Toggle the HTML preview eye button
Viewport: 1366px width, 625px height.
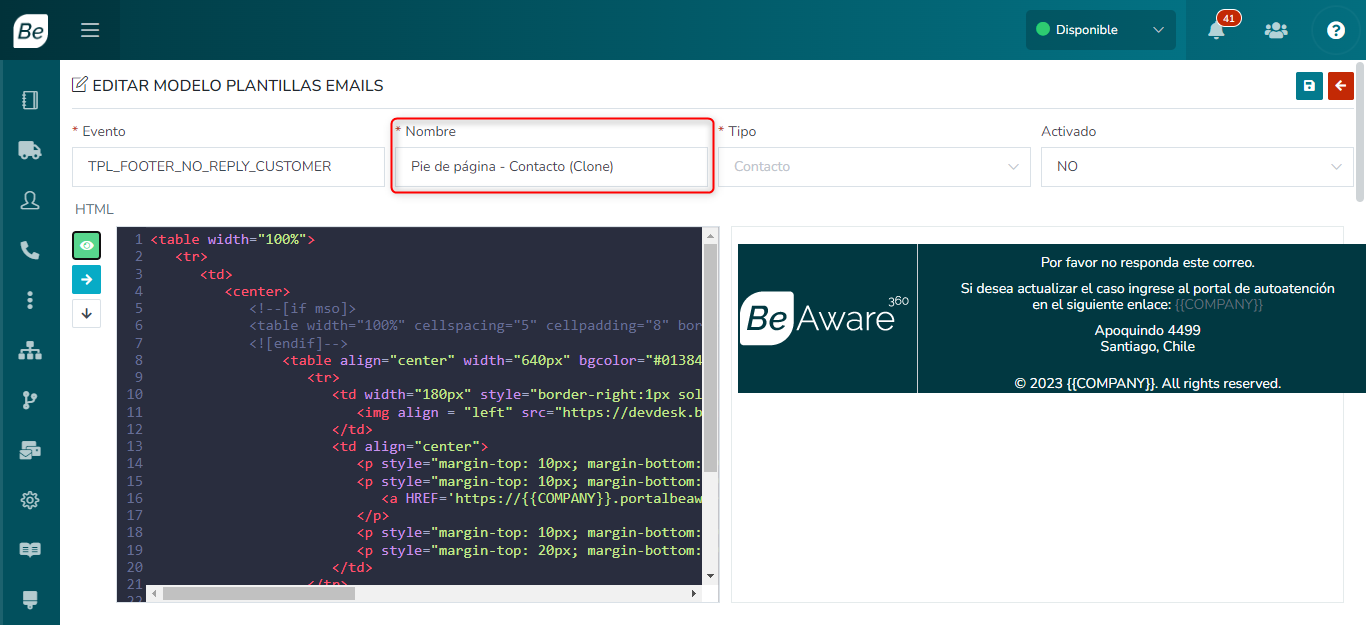coord(87,246)
